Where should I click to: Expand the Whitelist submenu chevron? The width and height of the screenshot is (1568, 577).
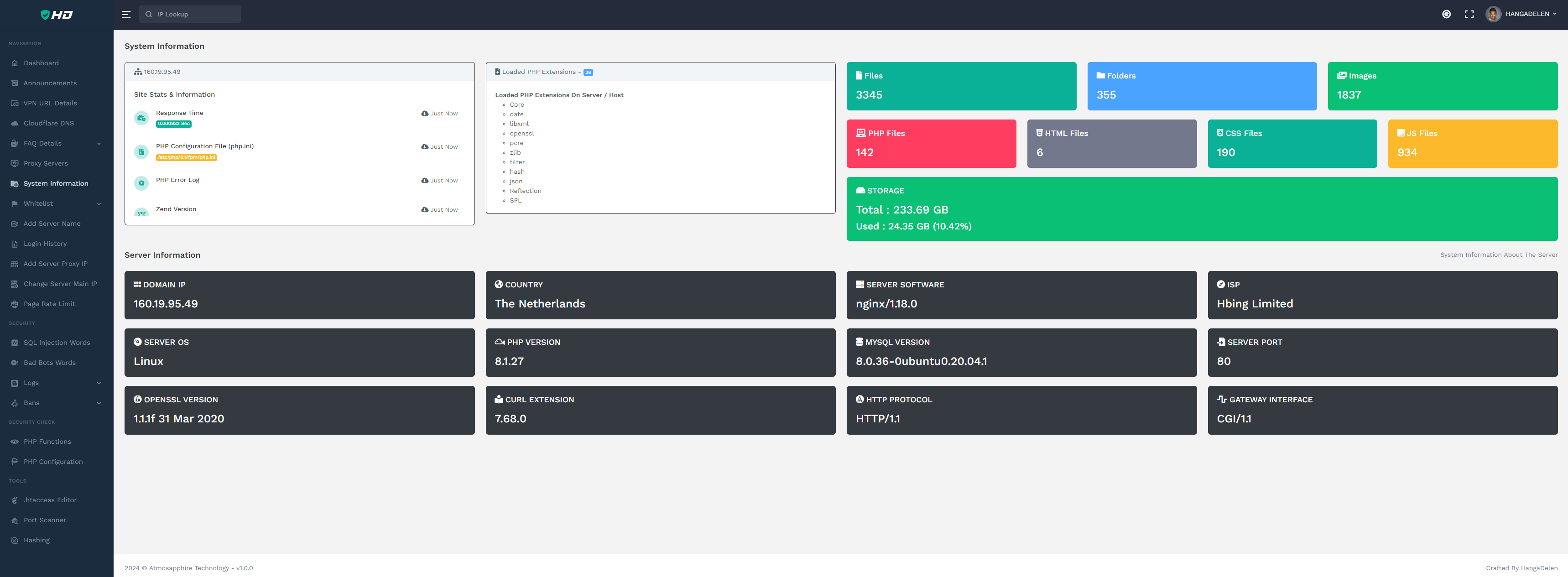pos(99,204)
